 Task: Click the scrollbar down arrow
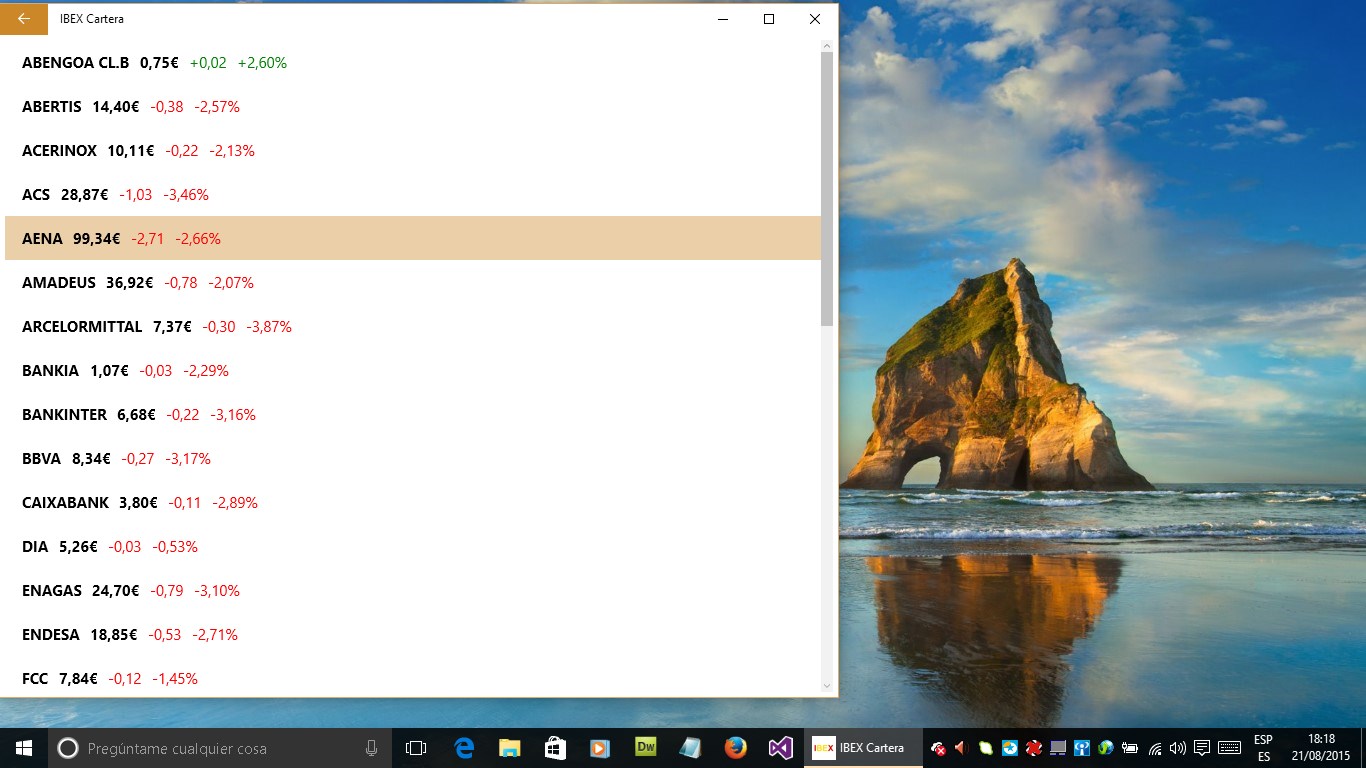click(x=827, y=685)
